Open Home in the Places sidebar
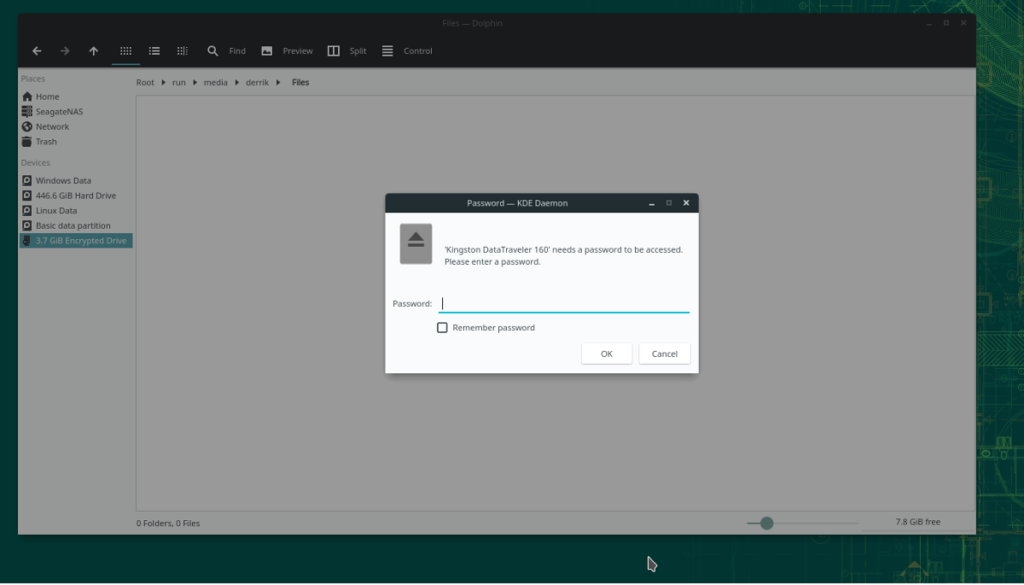The width and height of the screenshot is (1024, 585). (46, 96)
